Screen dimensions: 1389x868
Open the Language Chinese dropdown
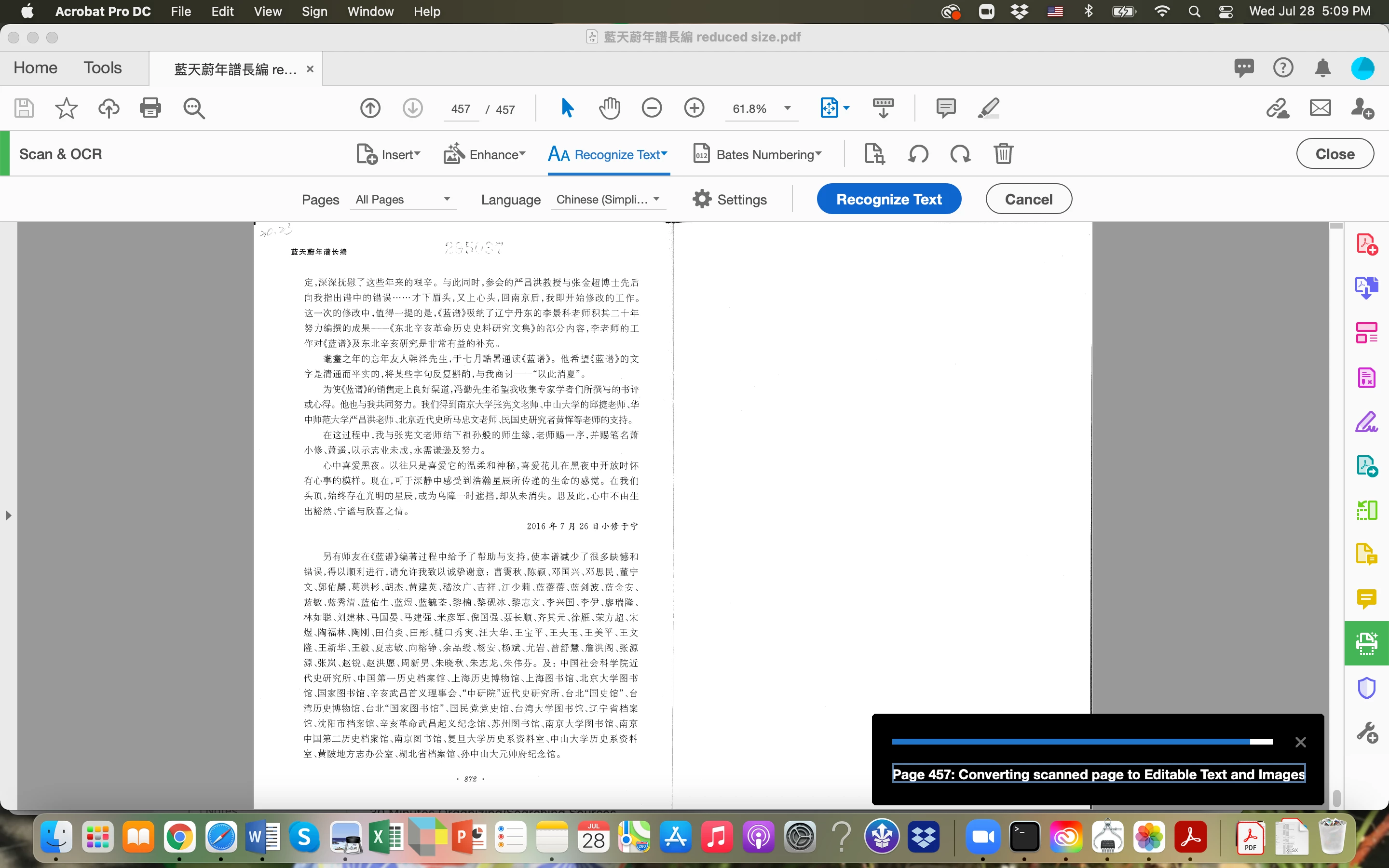point(608,199)
